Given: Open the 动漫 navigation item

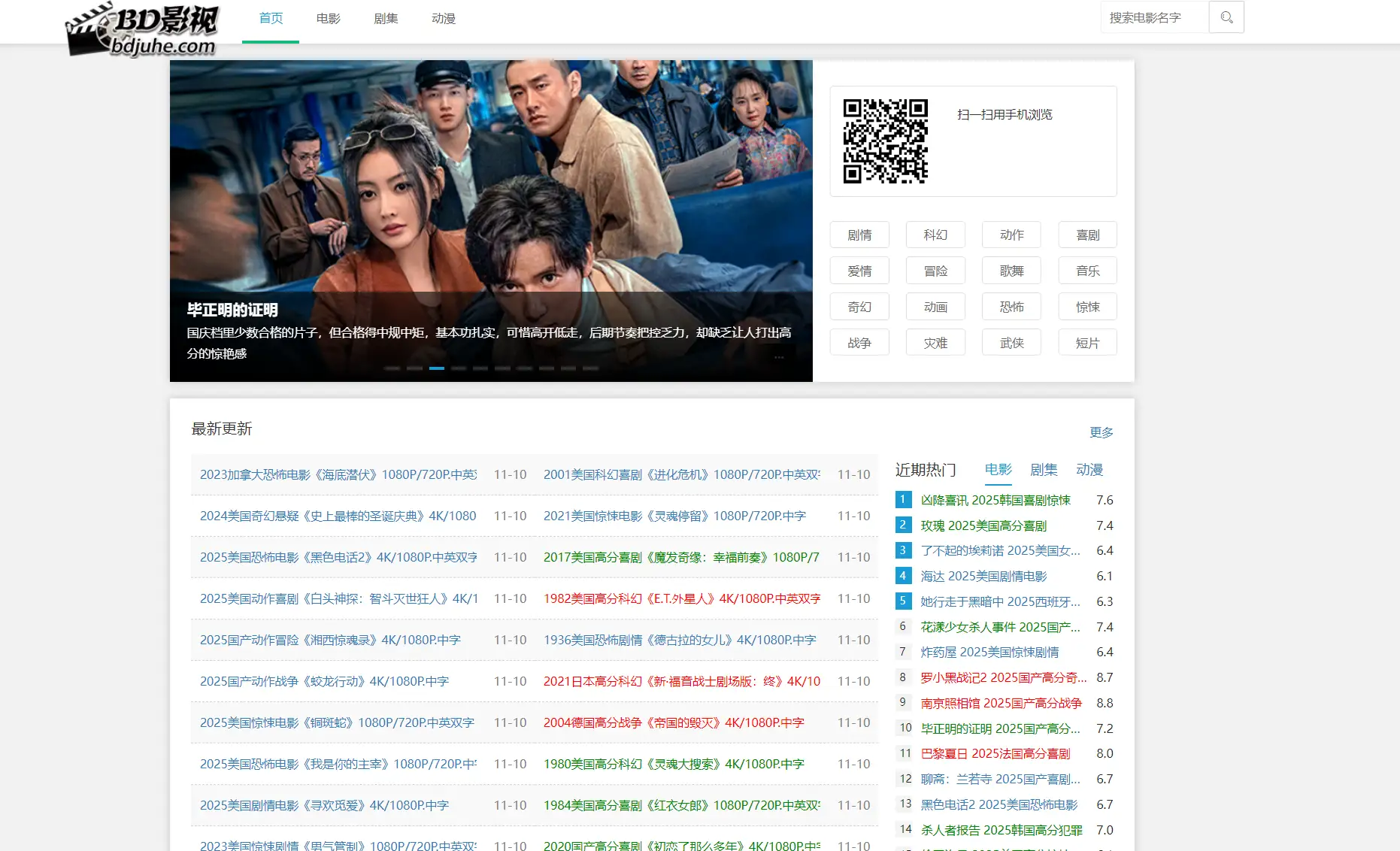Looking at the screenshot, I should (444, 19).
